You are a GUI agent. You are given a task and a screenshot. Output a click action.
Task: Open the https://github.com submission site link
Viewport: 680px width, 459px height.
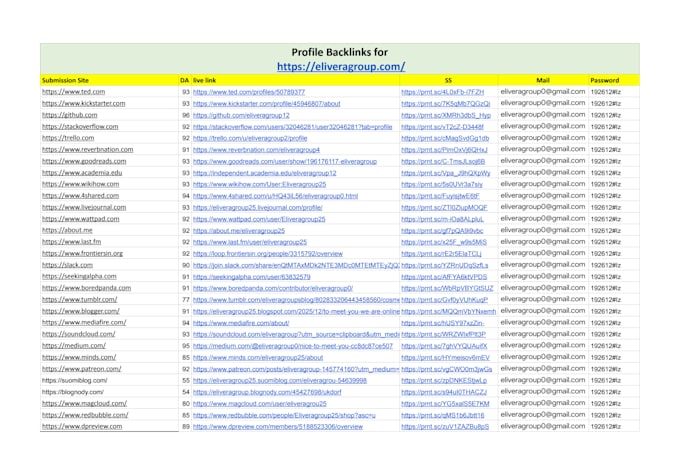pyautogui.click(x=69, y=115)
